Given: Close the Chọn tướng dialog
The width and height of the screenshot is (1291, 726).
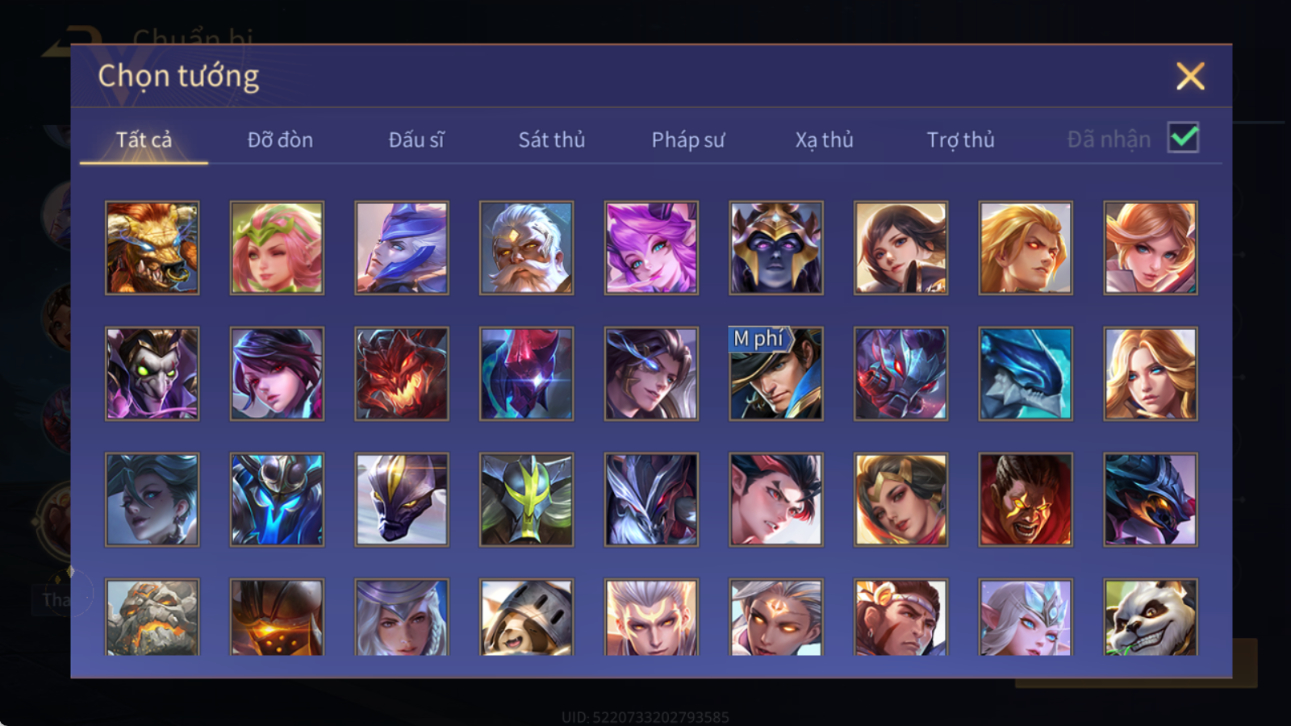Looking at the screenshot, I should 1190,76.
